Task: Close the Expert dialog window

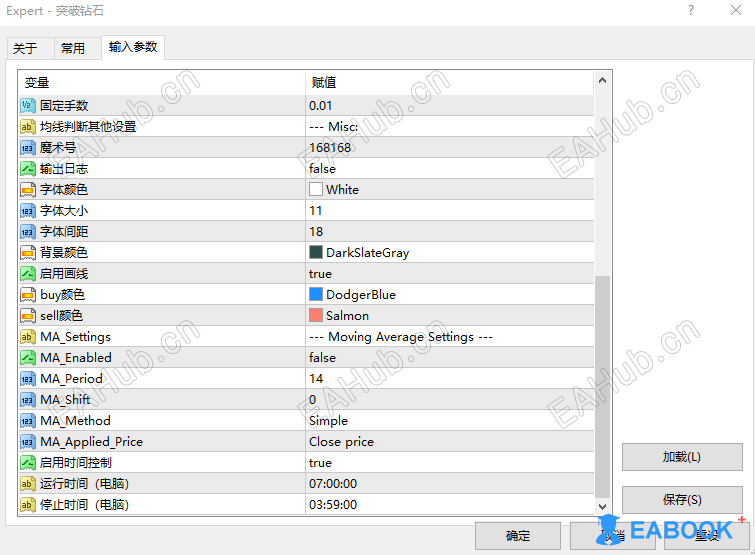Action: [736, 10]
